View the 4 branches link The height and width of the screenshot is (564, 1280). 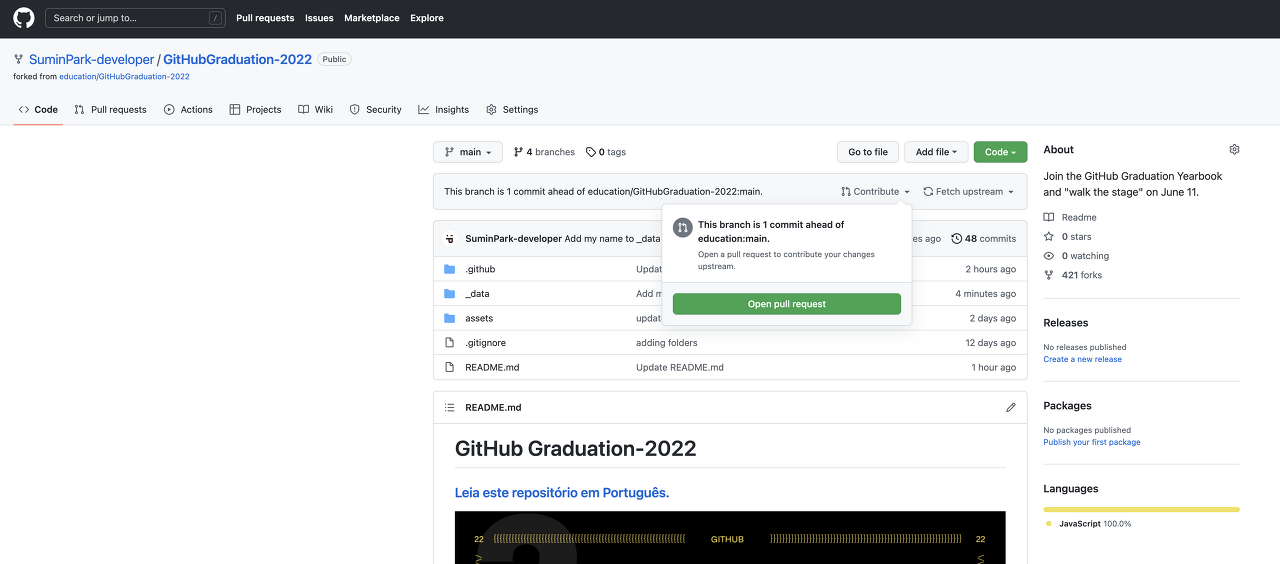coord(544,152)
